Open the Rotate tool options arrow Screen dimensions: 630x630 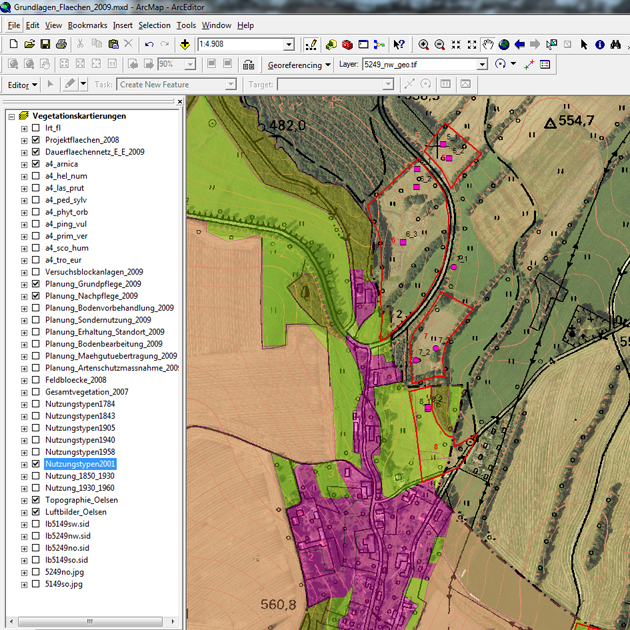[x=513, y=64]
